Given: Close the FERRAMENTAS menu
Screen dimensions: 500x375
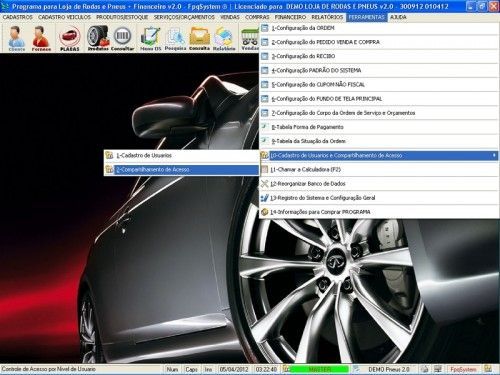Looking at the screenshot, I should [x=367, y=17].
